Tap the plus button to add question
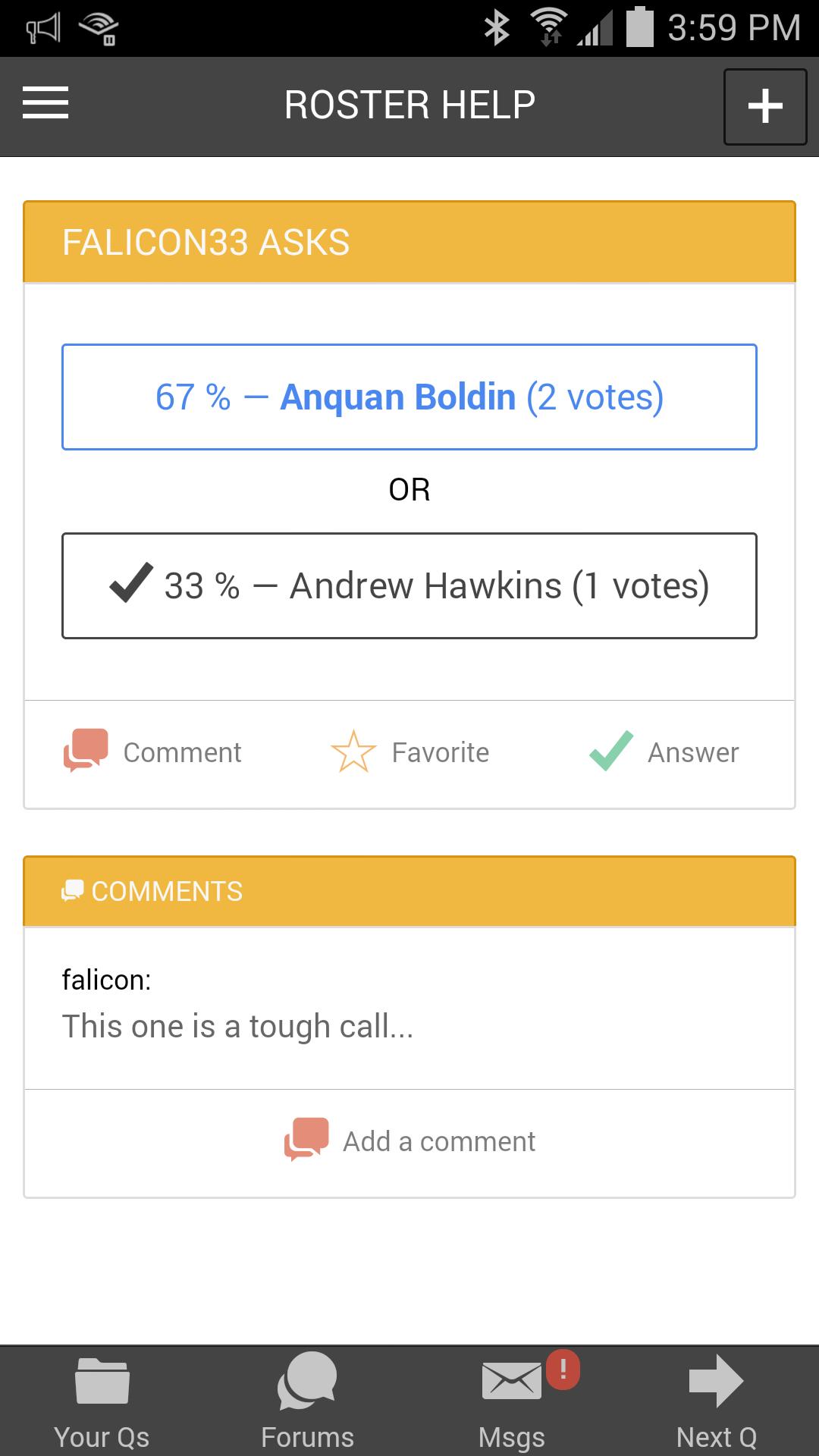Screen dimensions: 819x1456 coord(765,106)
